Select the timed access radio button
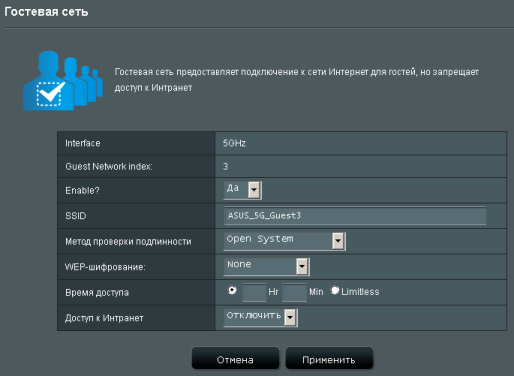This screenshot has height=376, width=514. click(232, 290)
